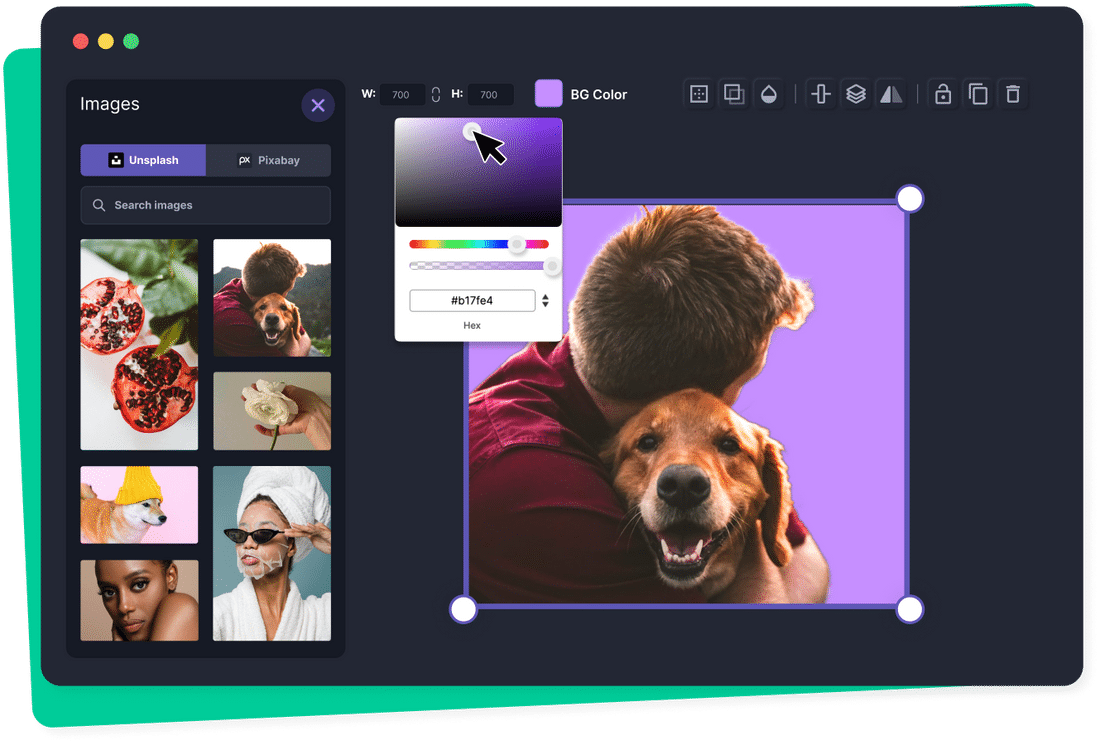Toggle the width-height aspect ratio link
This screenshot has width=1100, height=745.
point(436,95)
